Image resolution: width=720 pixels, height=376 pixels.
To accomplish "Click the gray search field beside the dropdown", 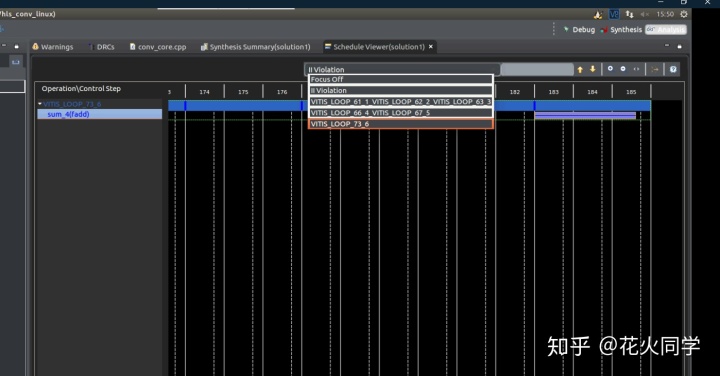I will click(x=537, y=69).
